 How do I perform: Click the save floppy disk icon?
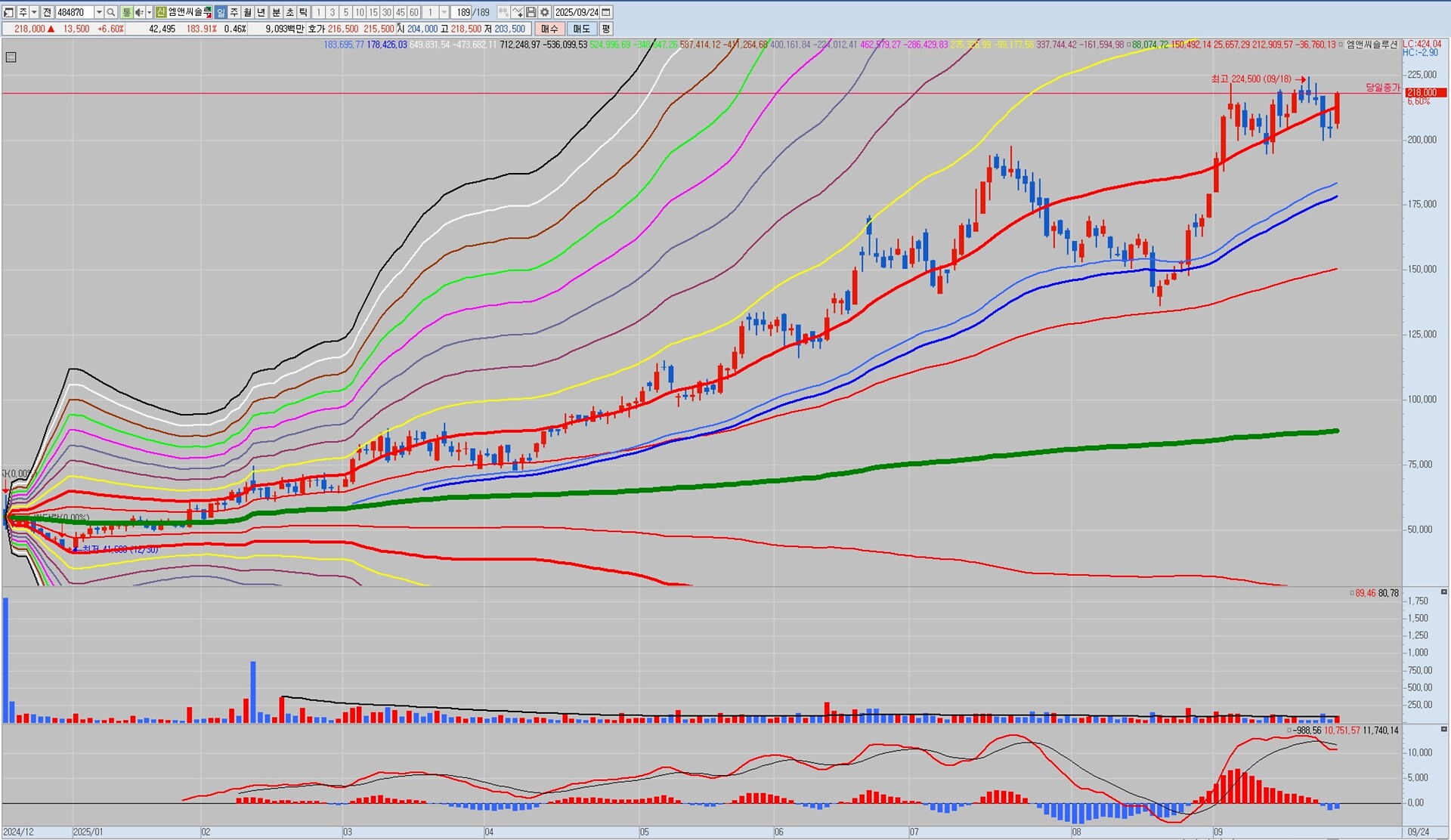[x=531, y=12]
